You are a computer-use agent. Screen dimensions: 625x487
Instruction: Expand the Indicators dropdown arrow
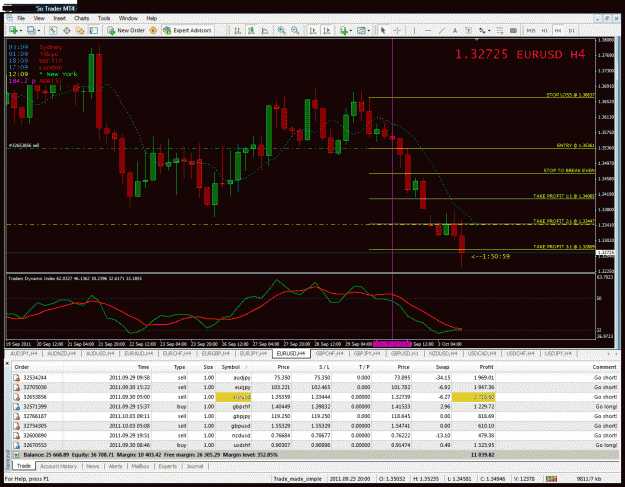(350, 31)
